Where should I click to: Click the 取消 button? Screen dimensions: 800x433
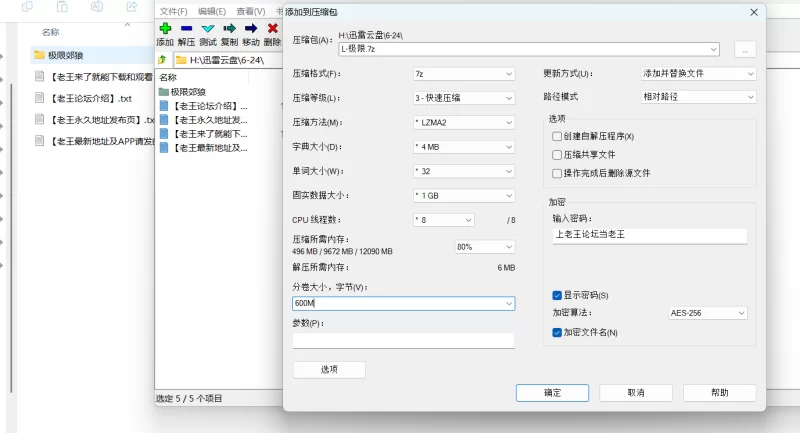(x=636, y=393)
